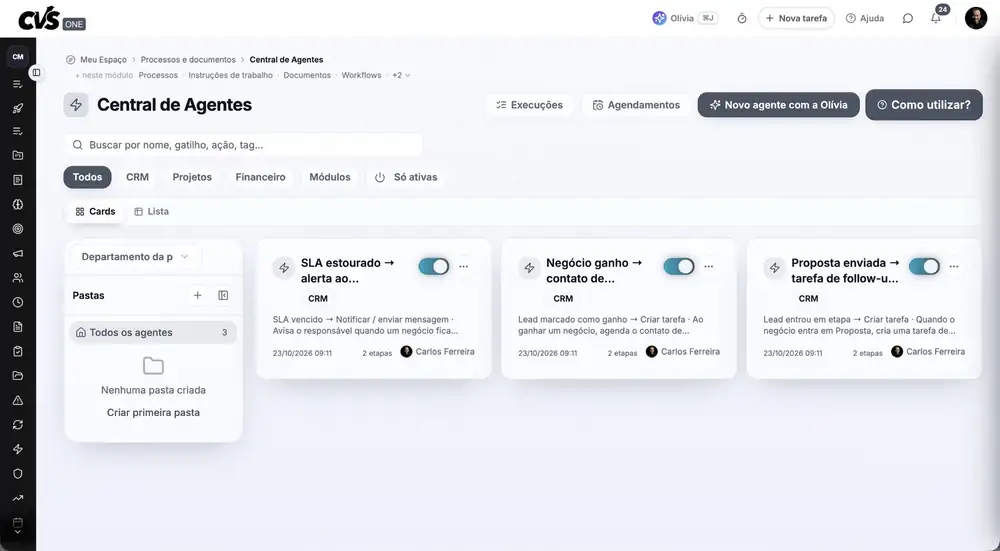
Task: Click the agent search input field
Action: [x=243, y=145]
